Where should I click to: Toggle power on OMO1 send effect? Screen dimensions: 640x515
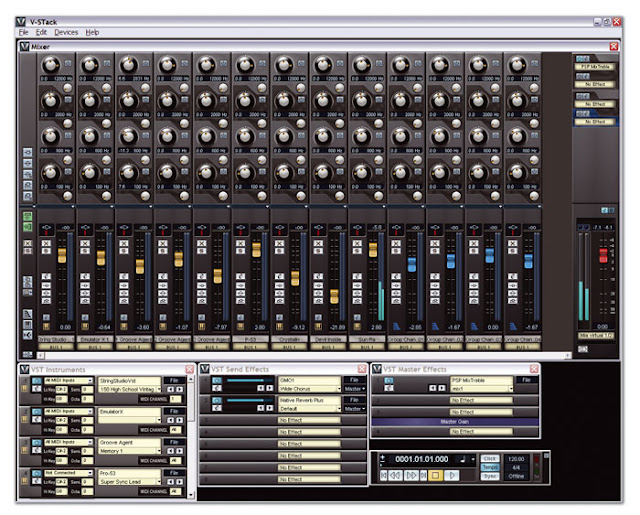tap(217, 381)
